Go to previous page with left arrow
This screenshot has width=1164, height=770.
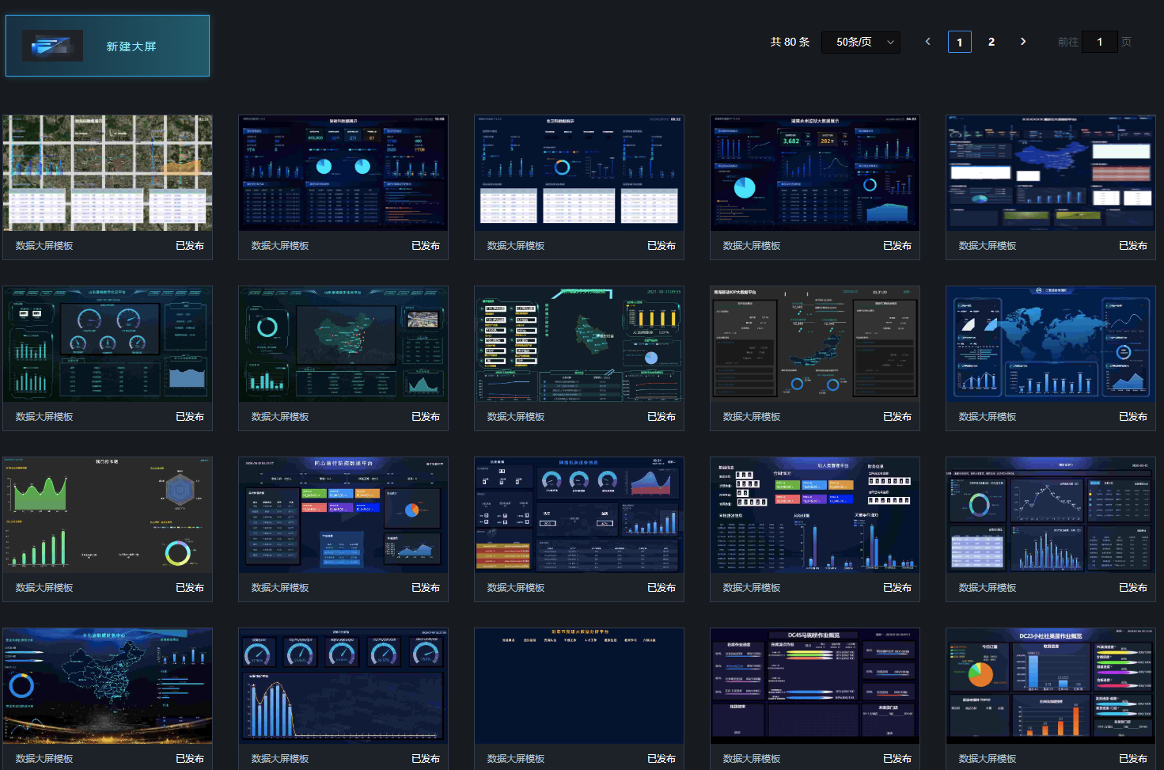click(x=928, y=42)
